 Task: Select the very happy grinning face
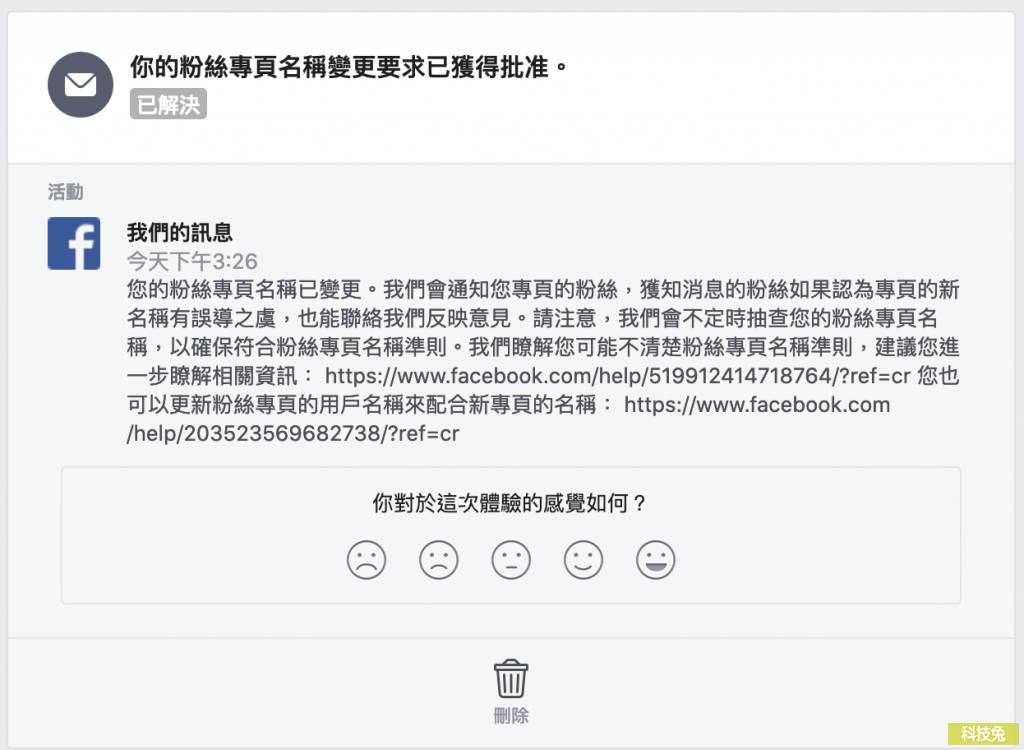(x=656, y=560)
